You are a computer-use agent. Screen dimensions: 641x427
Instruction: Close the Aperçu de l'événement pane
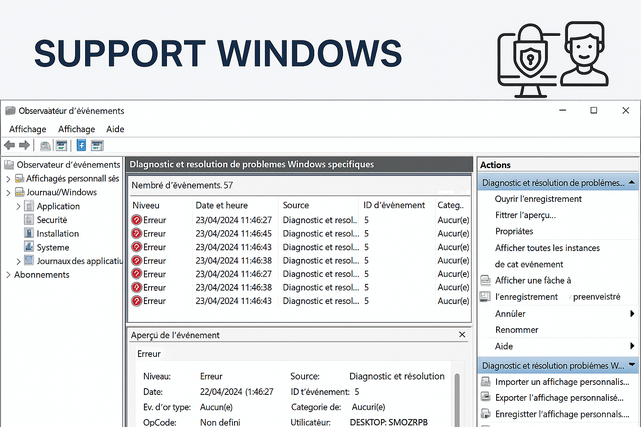click(x=462, y=335)
